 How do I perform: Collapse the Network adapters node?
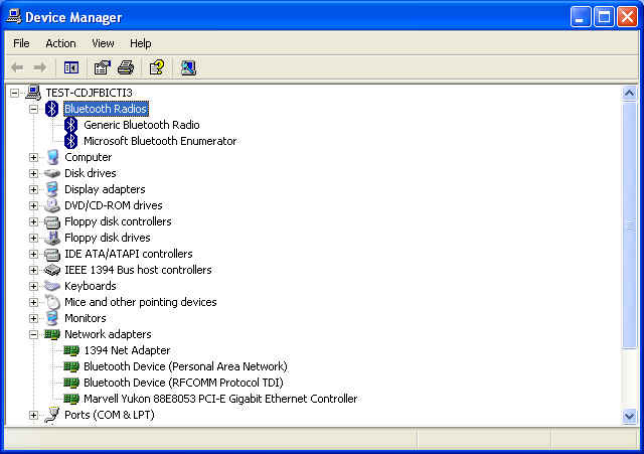pos(33,334)
